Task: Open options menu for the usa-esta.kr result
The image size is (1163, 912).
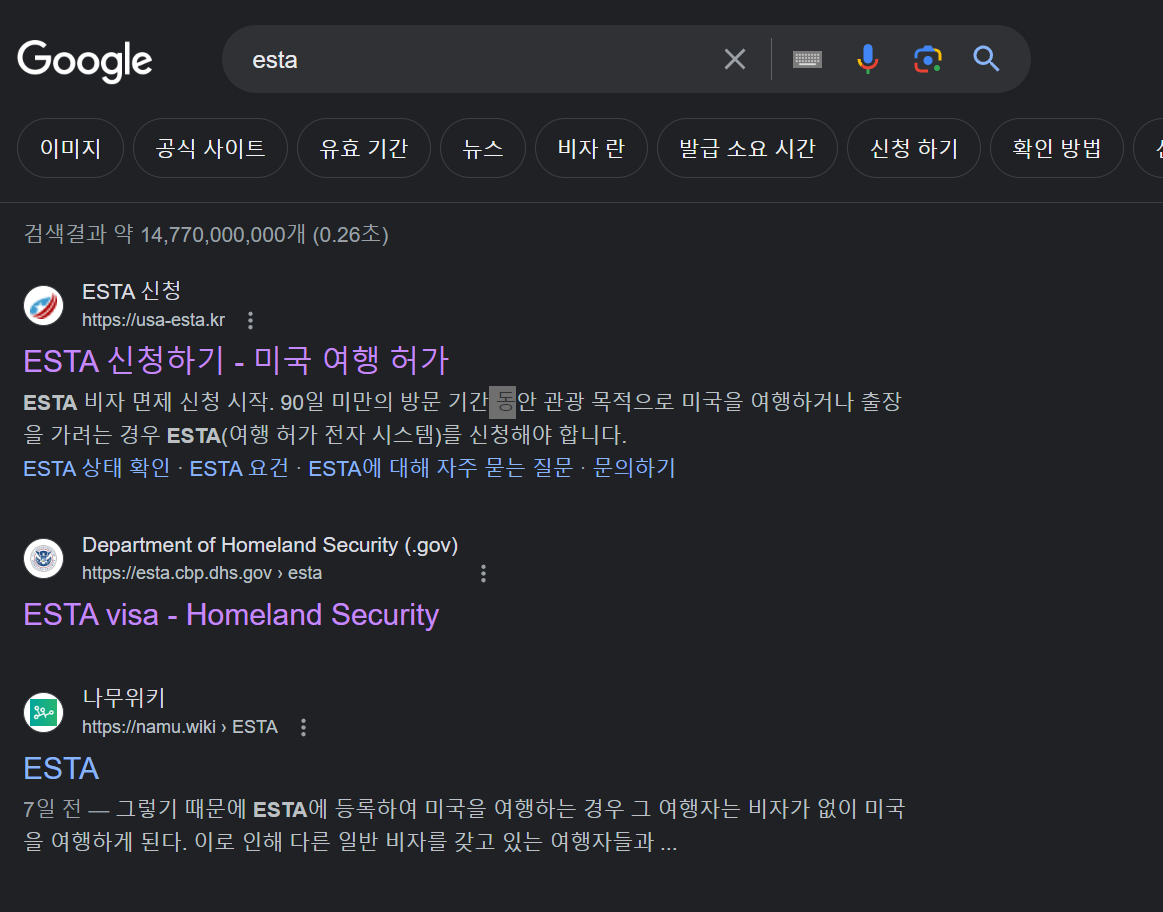Action: (250, 319)
